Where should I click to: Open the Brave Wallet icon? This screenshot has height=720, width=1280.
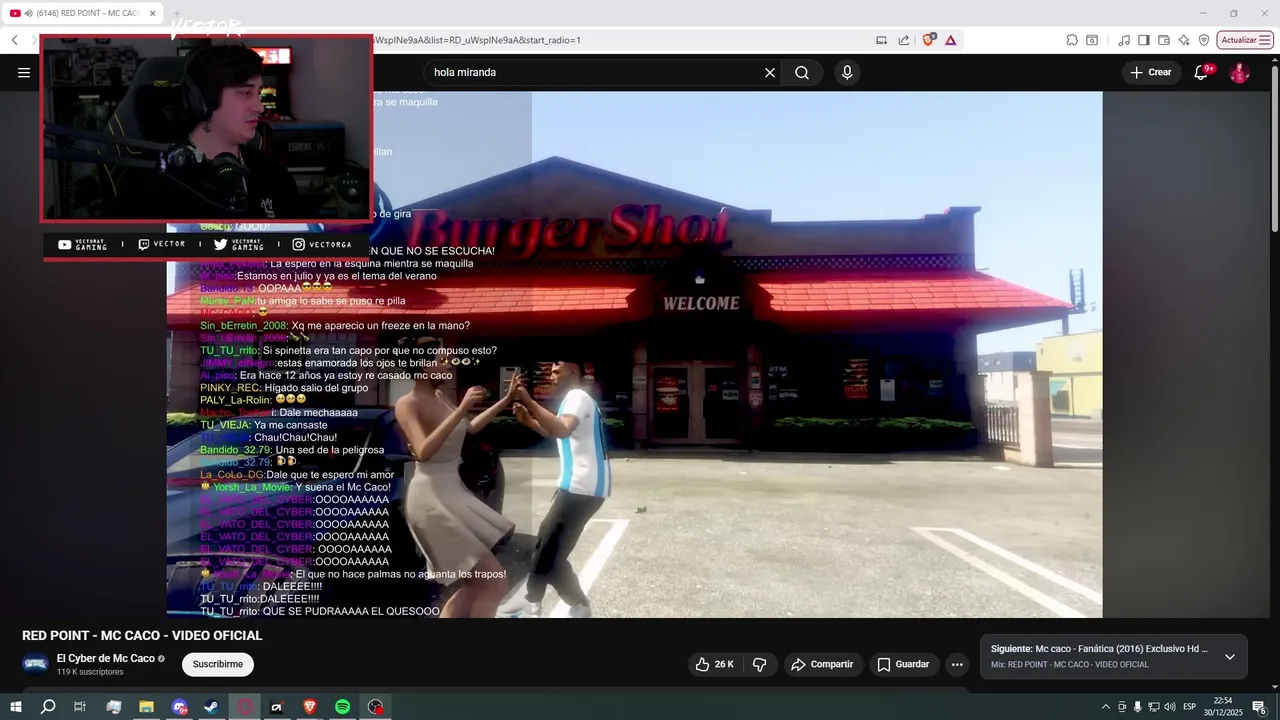pos(1164,40)
